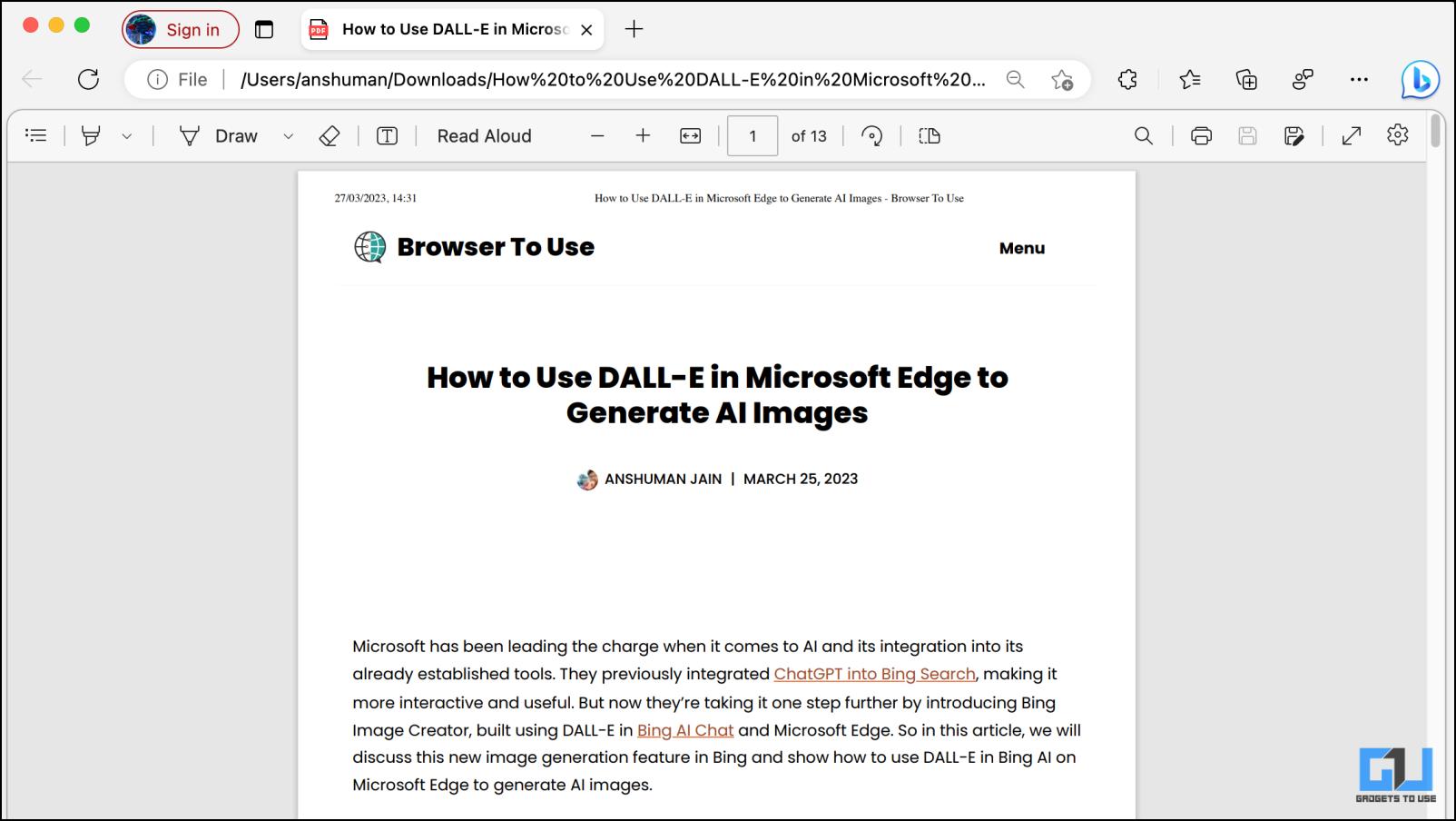This screenshot has width=1456, height=821.
Task: Start Read Aloud
Action: point(485,136)
